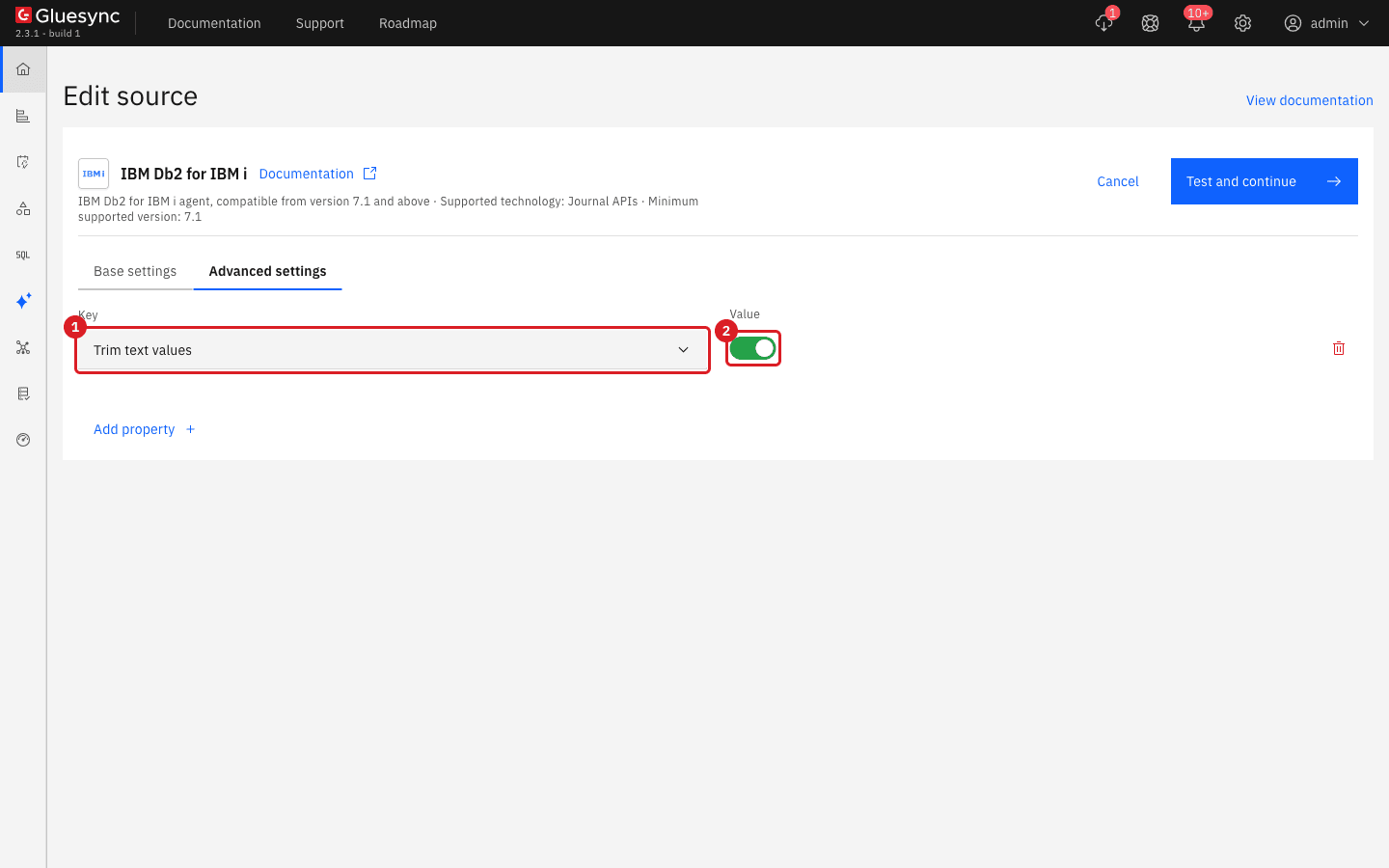Open the notifications bell icon
This screenshot has width=1389, height=868.
(x=1196, y=23)
